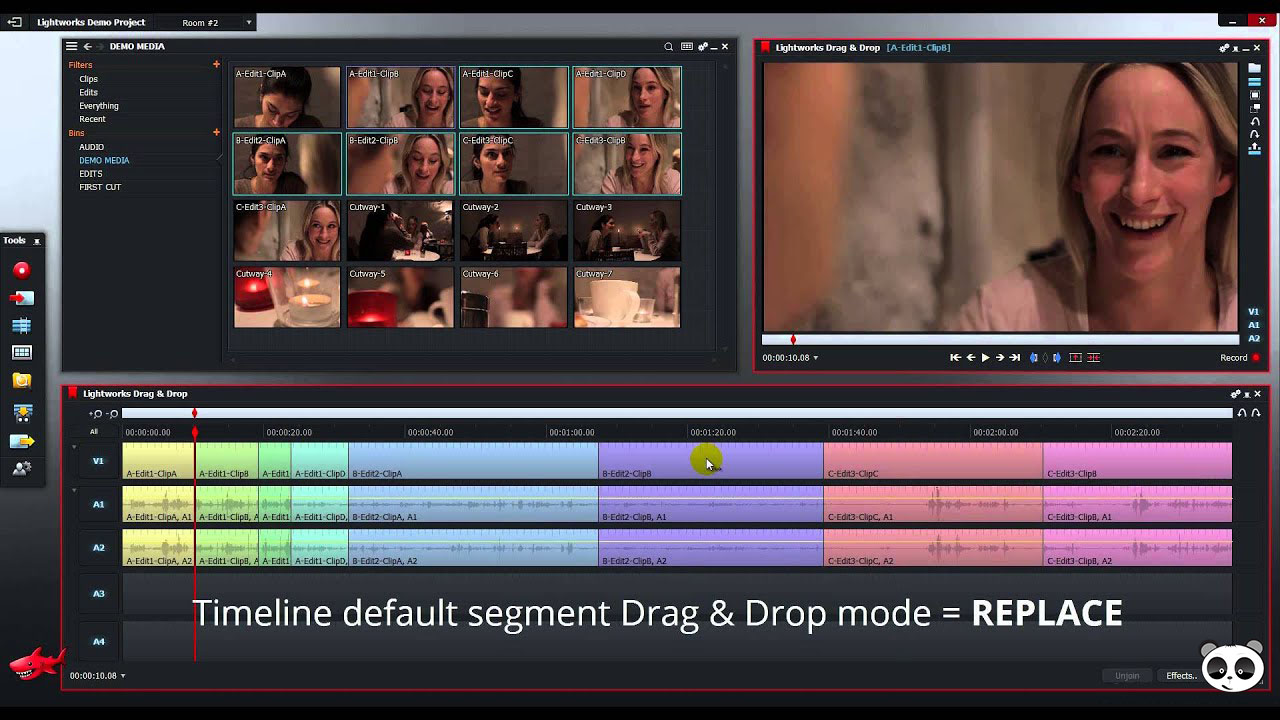Click the exit project icon at top left
Image resolution: width=1280 pixels, height=720 pixels.
pyautogui.click(x=14, y=22)
